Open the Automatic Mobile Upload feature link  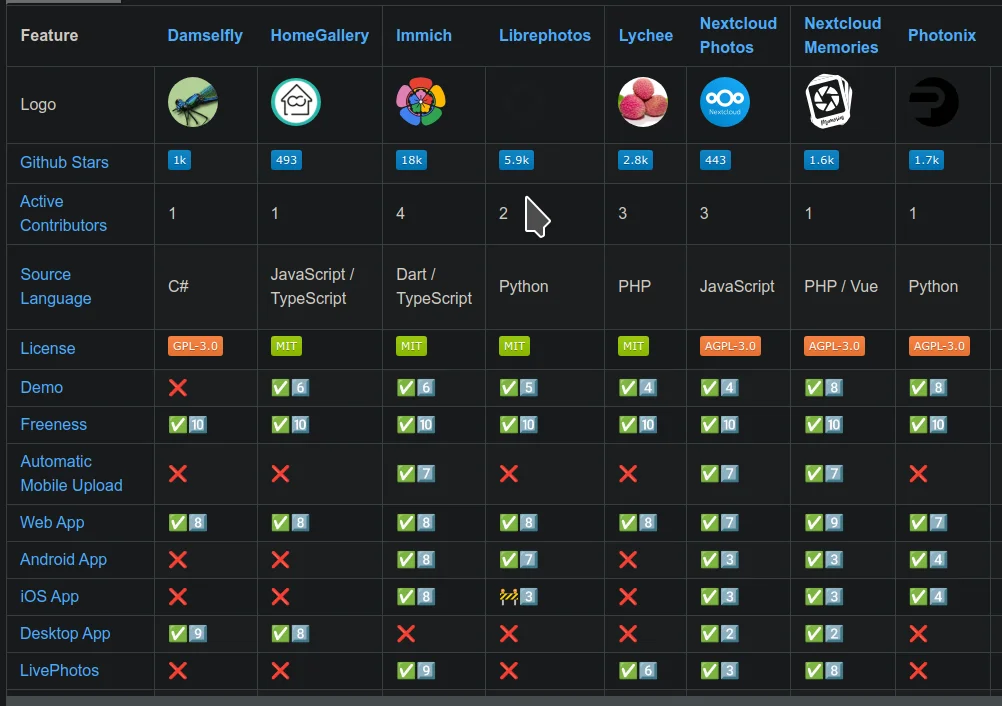(x=71, y=473)
